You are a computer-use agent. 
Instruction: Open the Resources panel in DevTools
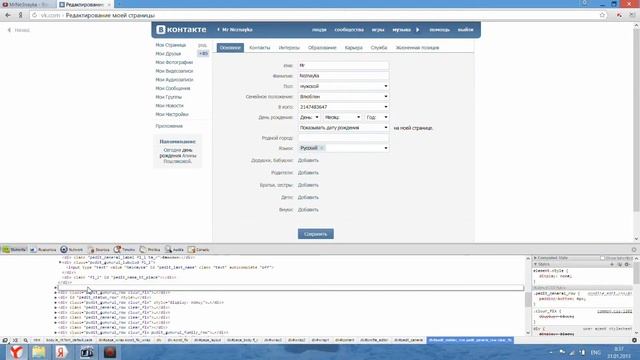pyautogui.click(x=43, y=249)
